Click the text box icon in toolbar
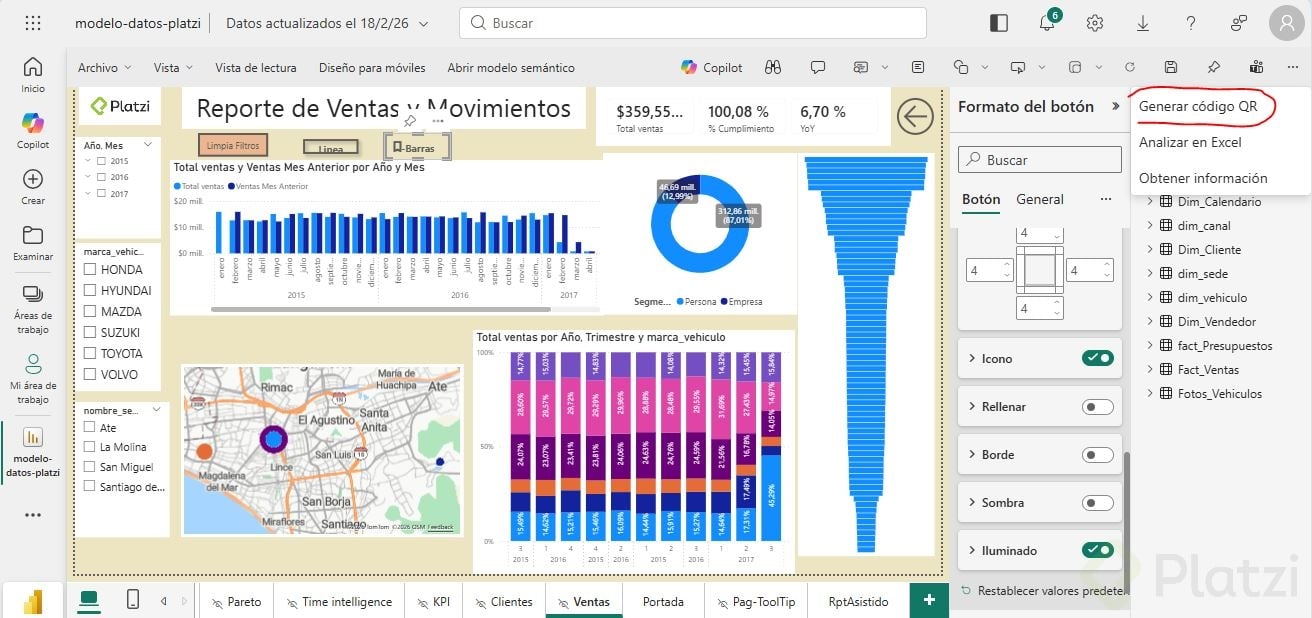 [x=918, y=67]
